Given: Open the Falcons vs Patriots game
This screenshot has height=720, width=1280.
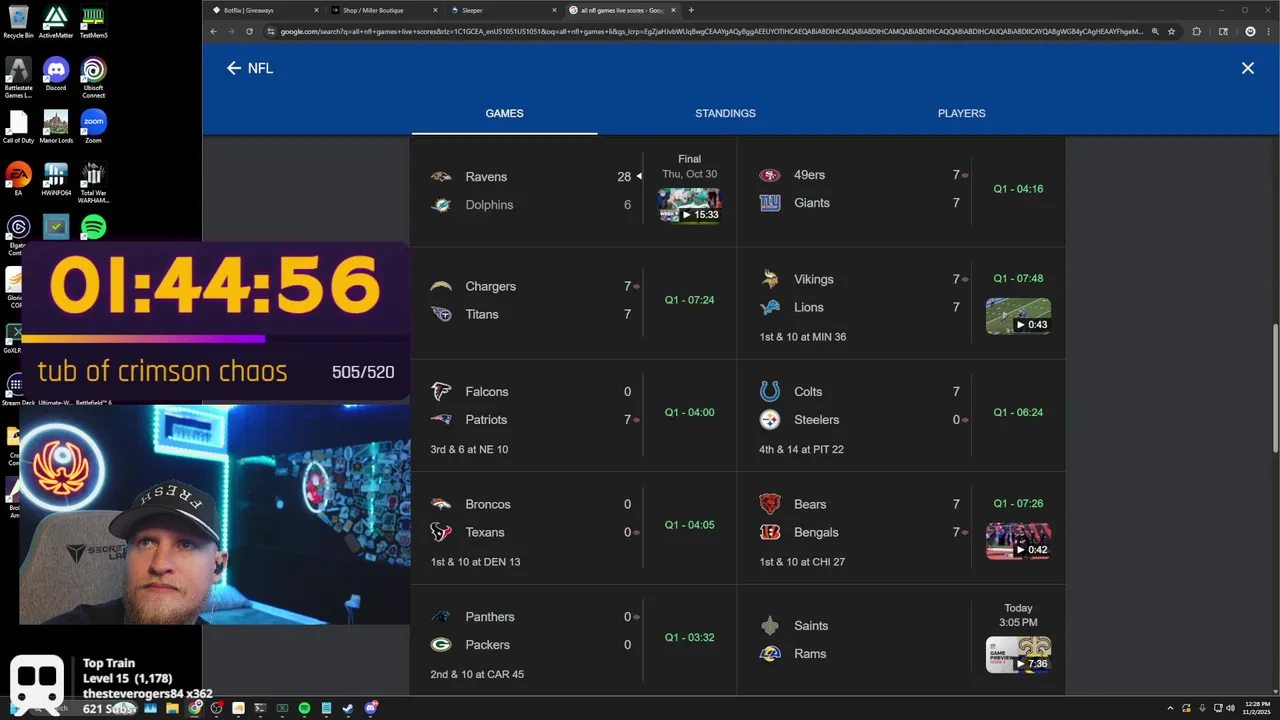Looking at the screenshot, I should 574,416.
